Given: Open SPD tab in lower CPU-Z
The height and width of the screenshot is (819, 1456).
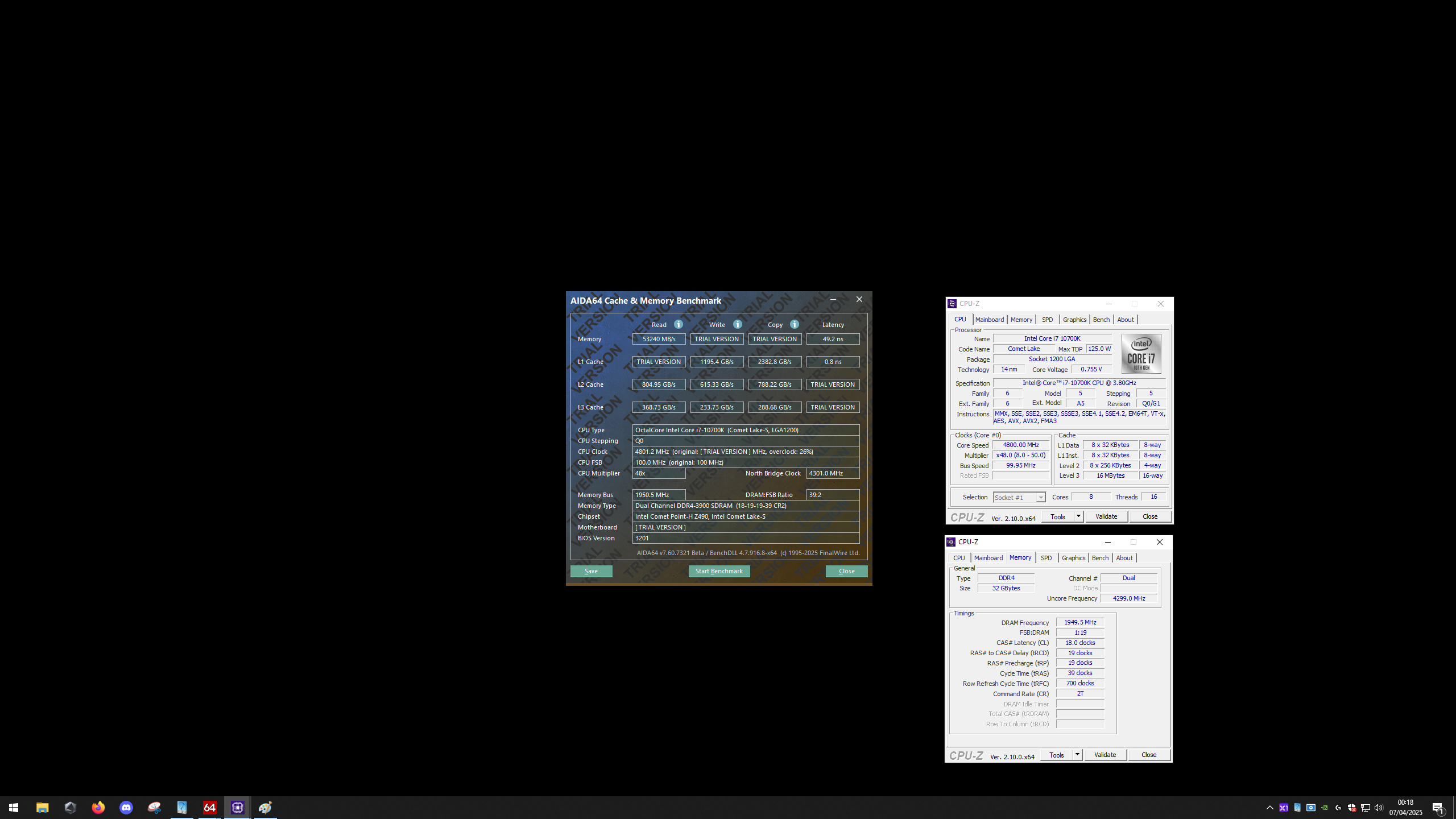Looking at the screenshot, I should (1046, 558).
